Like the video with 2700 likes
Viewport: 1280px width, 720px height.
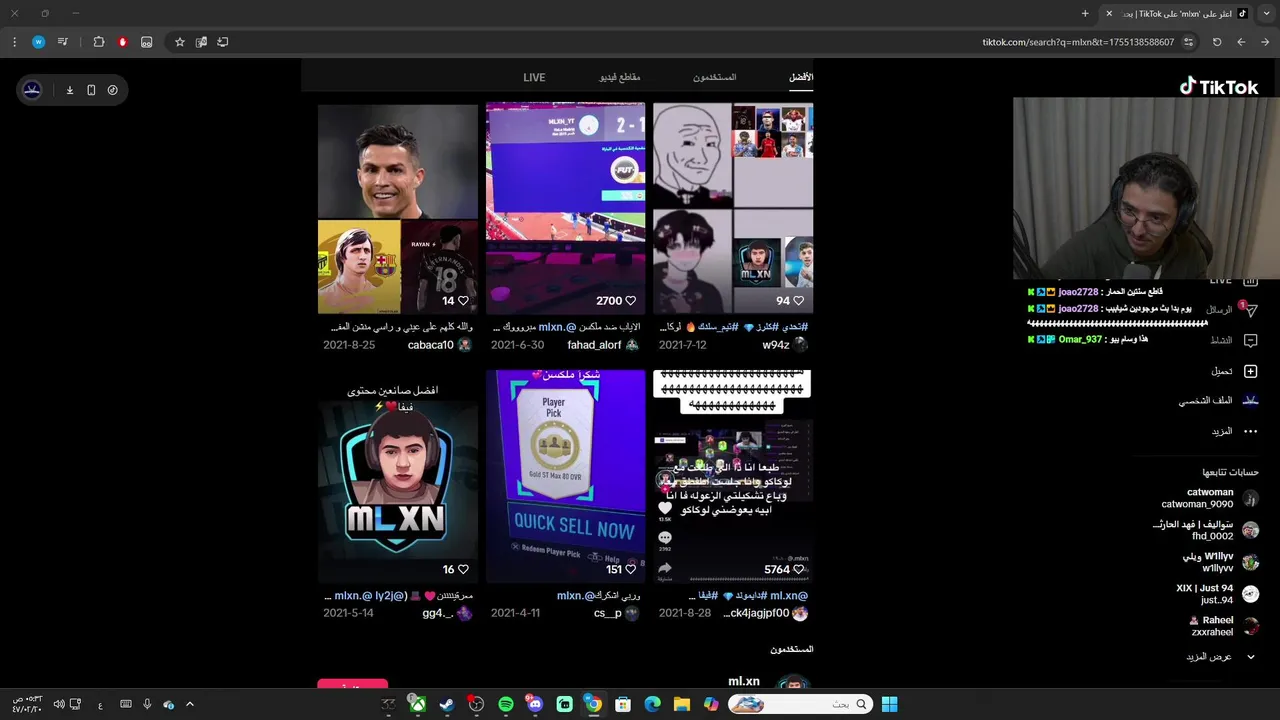(x=630, y=301)
